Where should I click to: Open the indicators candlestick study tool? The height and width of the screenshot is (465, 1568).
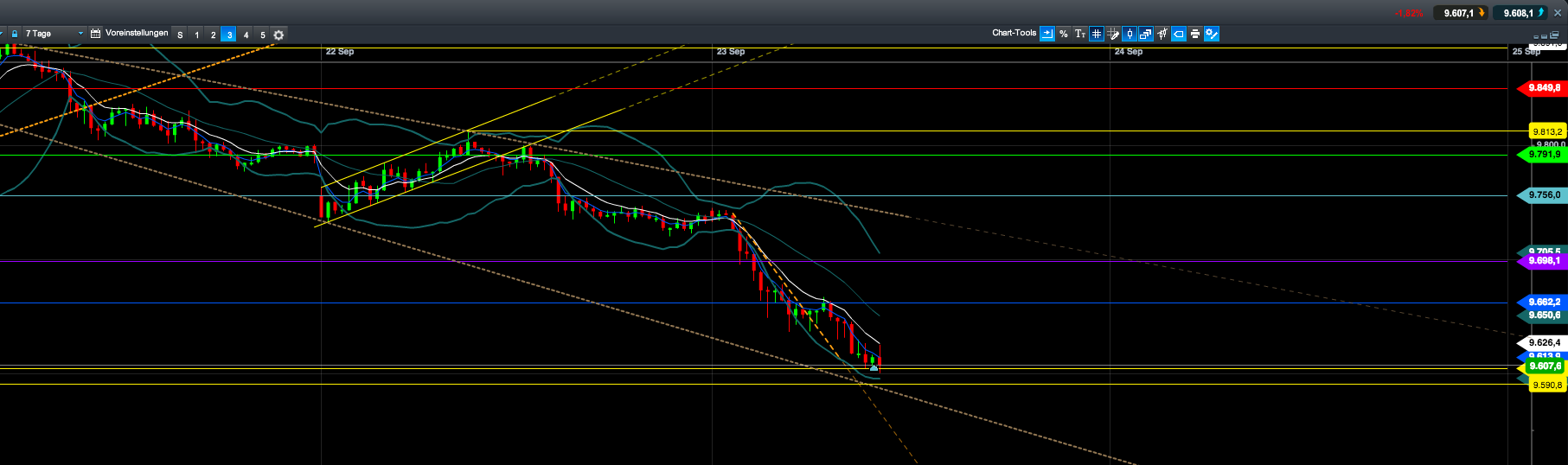click(x=1162, y=34)
